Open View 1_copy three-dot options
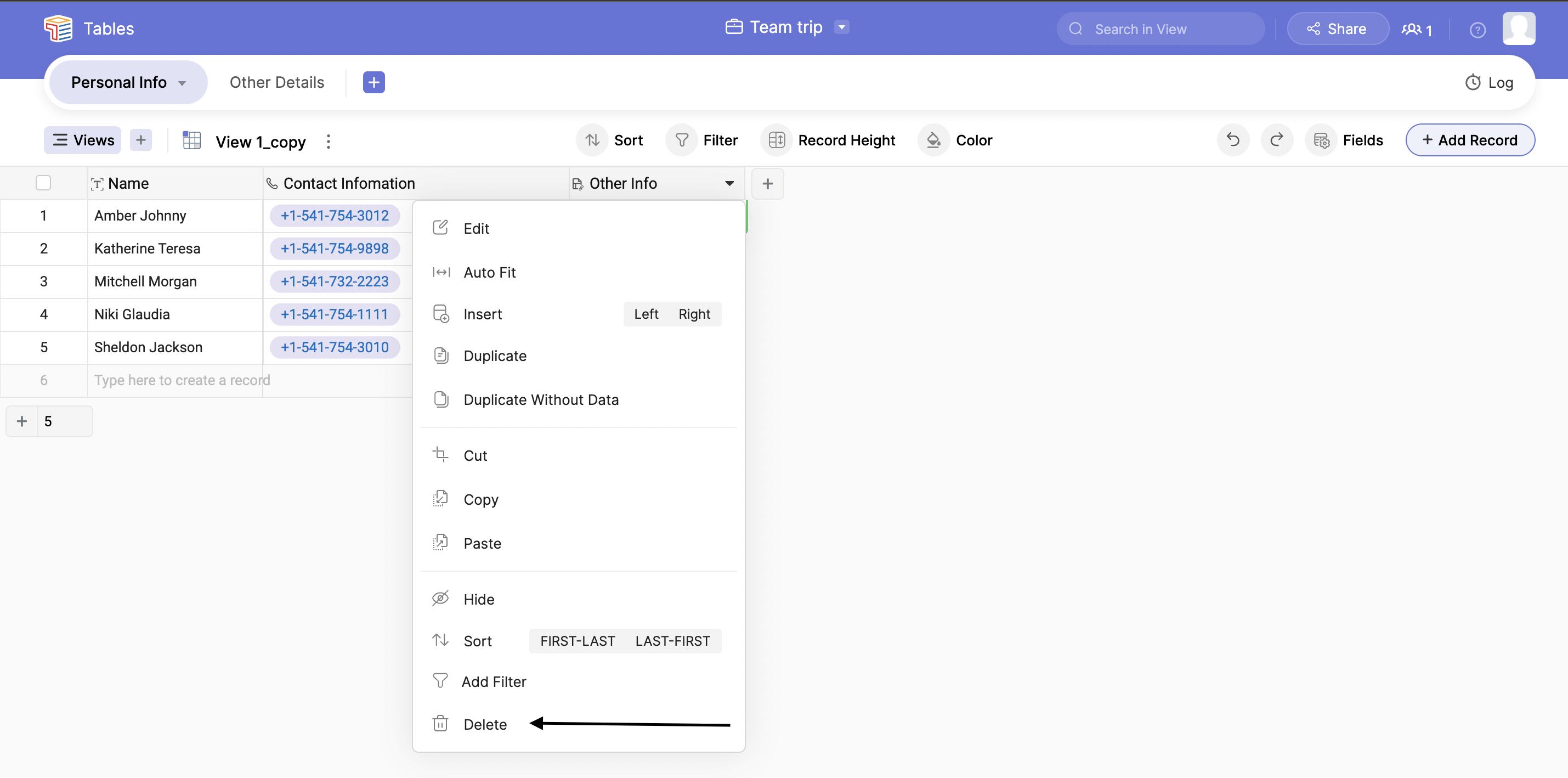The height and width of the screenshot is (778, 1568). [328, 141]
